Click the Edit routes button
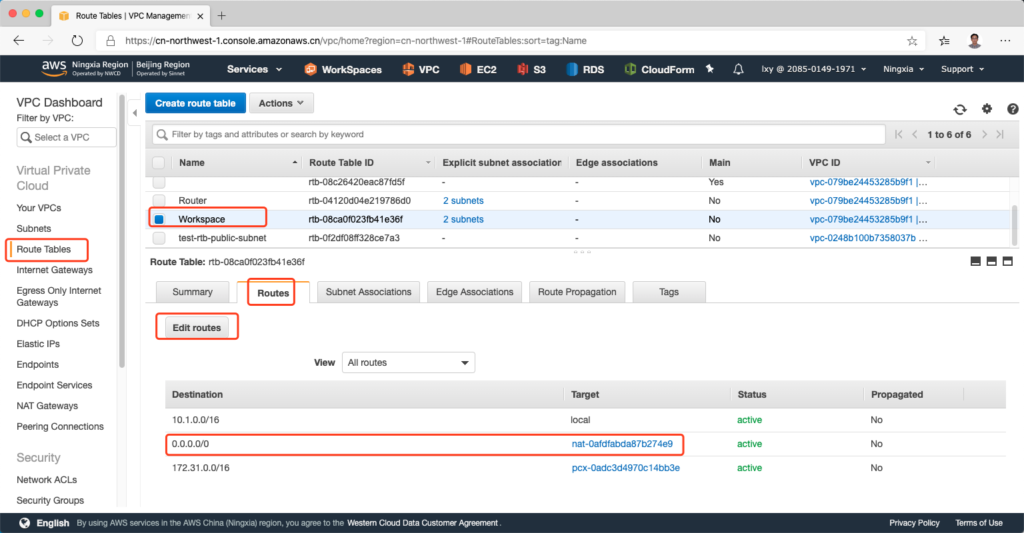This screenshot has width=1024, height=533. pos(197,327)
